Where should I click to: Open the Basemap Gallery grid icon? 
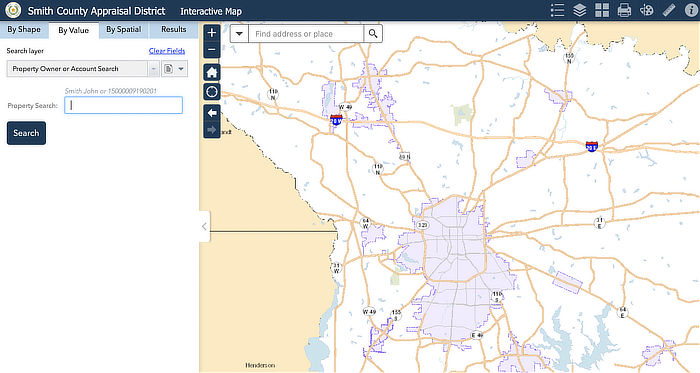click(602, 10)
